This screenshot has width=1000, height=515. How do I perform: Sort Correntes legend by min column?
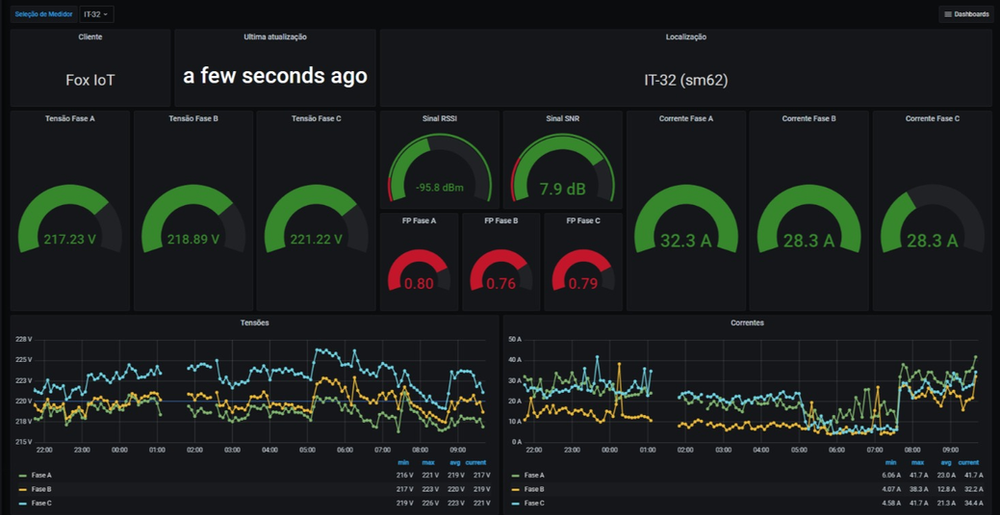click(x=890, y=463)
